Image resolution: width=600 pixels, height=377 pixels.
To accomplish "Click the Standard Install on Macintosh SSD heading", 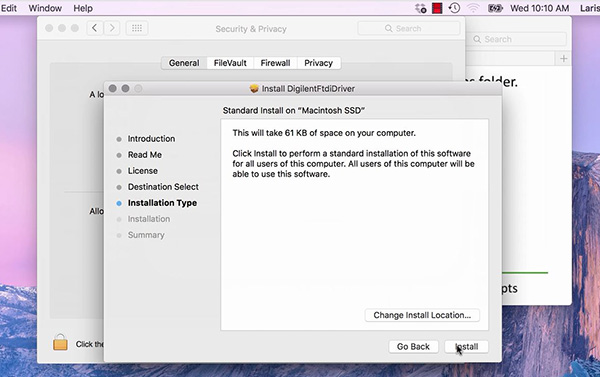I will pyautogui.click(x=293, y=111).
